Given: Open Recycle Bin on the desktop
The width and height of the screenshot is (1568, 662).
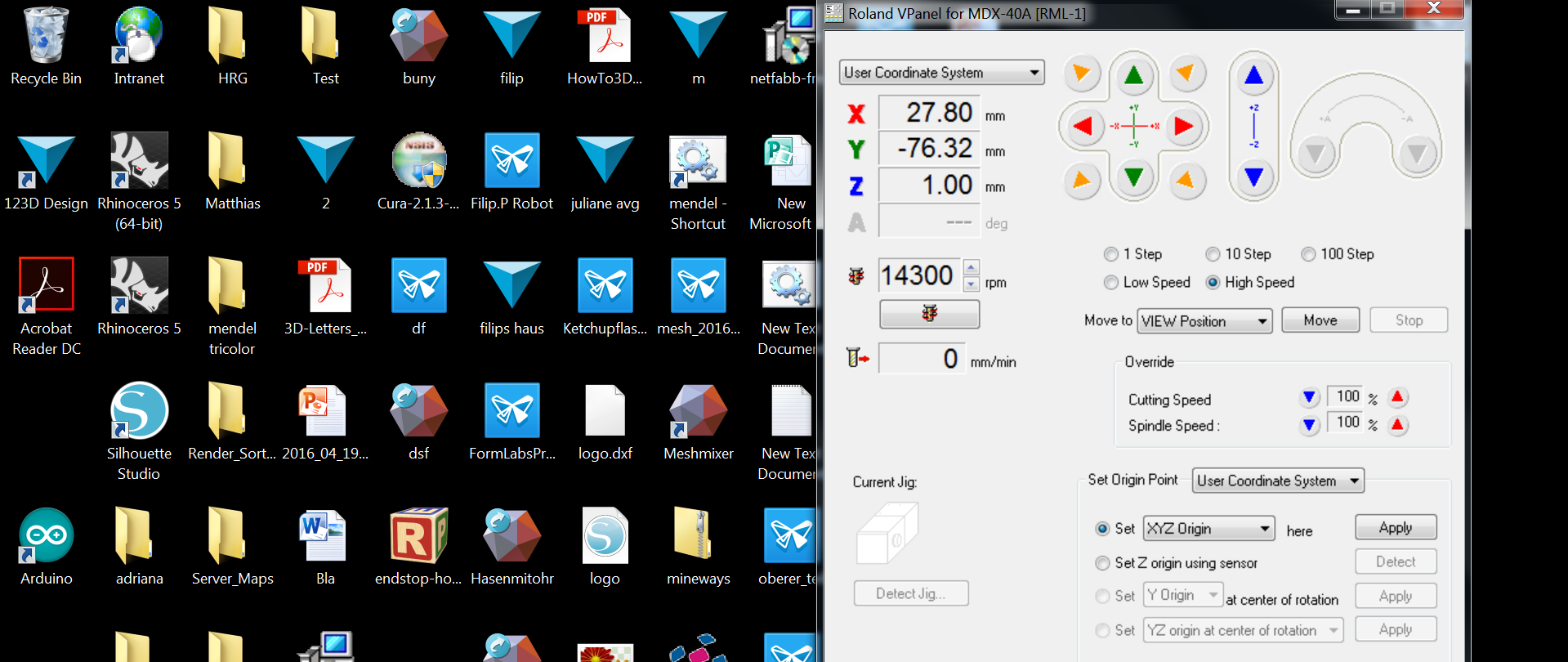Looking at the screenshot, I should [46, 47].
